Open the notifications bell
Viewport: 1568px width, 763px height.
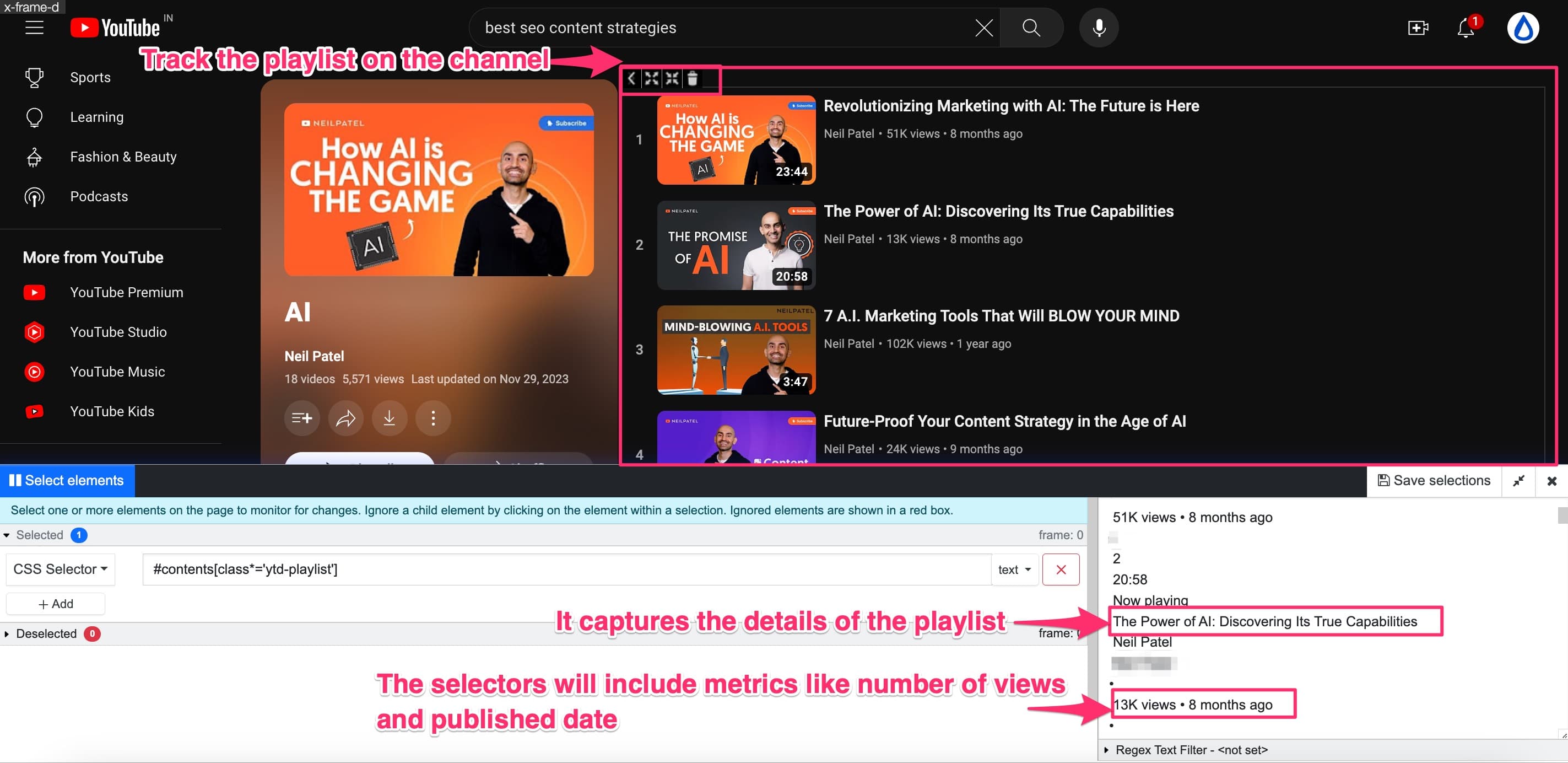coord(1466,28)
